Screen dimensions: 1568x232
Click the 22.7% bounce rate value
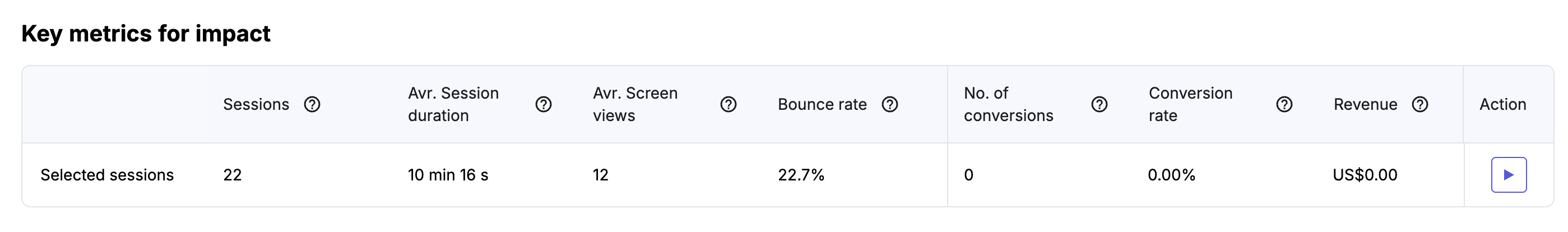(x=801, y=175)
